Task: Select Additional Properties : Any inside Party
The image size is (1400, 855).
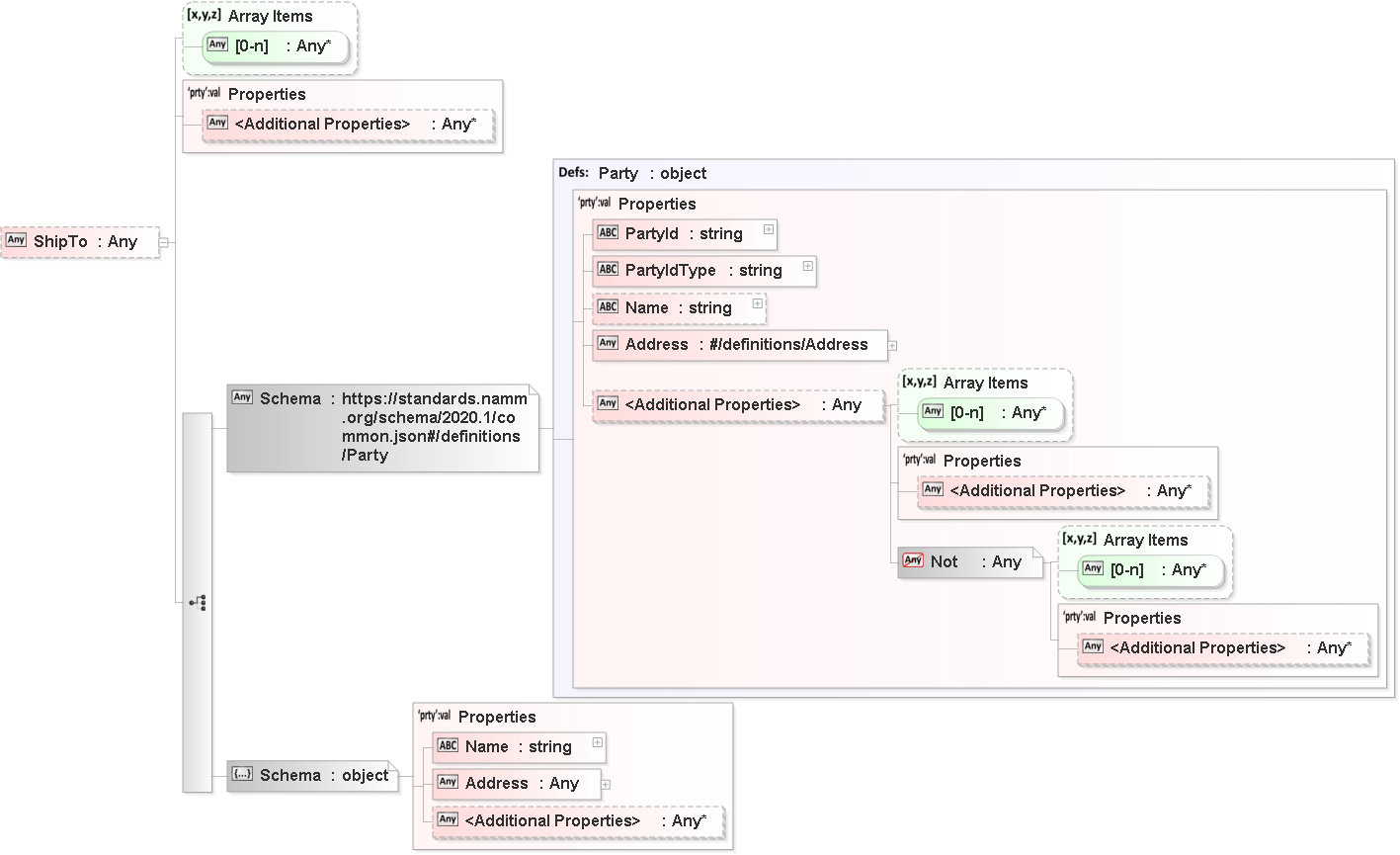Action: click(x=738, y=405)
